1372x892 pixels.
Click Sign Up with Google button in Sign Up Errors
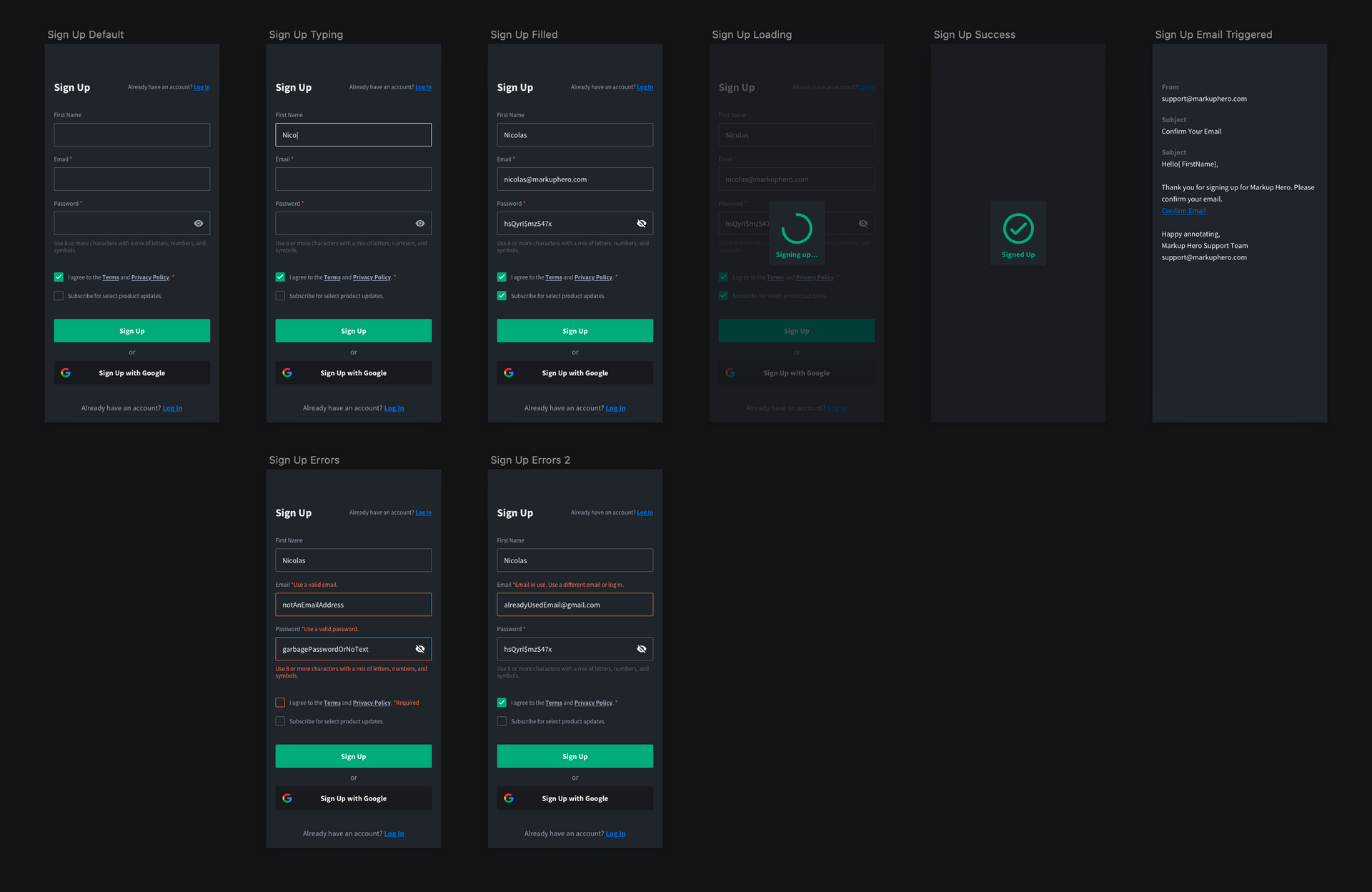(353, 798)
